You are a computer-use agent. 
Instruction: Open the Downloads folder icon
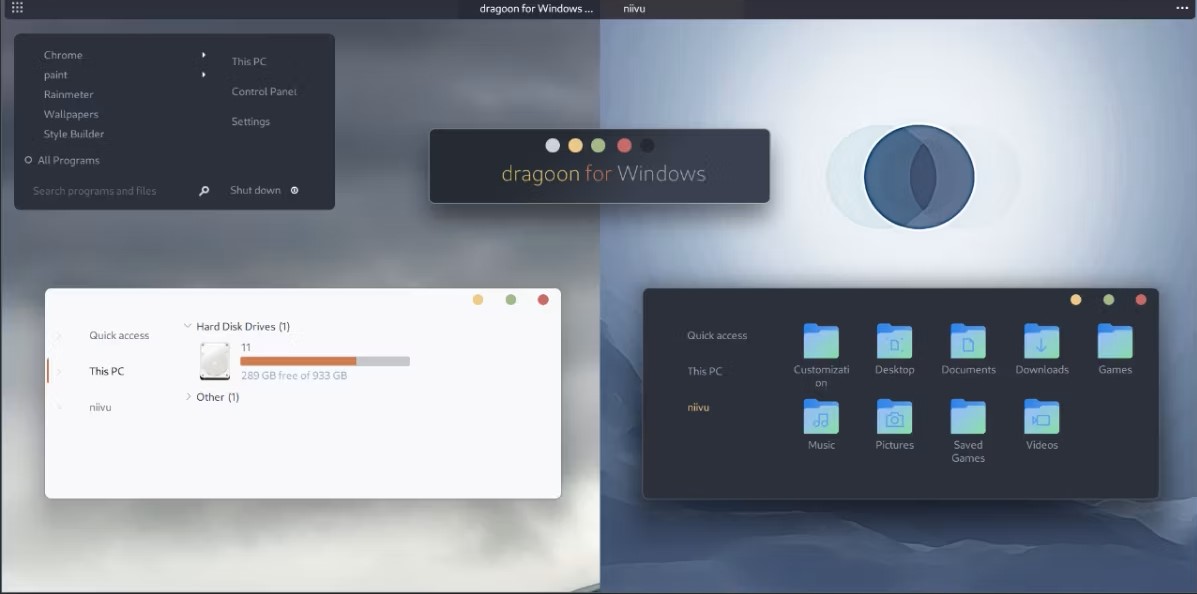pyautogui.click(x=1041, y=341)
